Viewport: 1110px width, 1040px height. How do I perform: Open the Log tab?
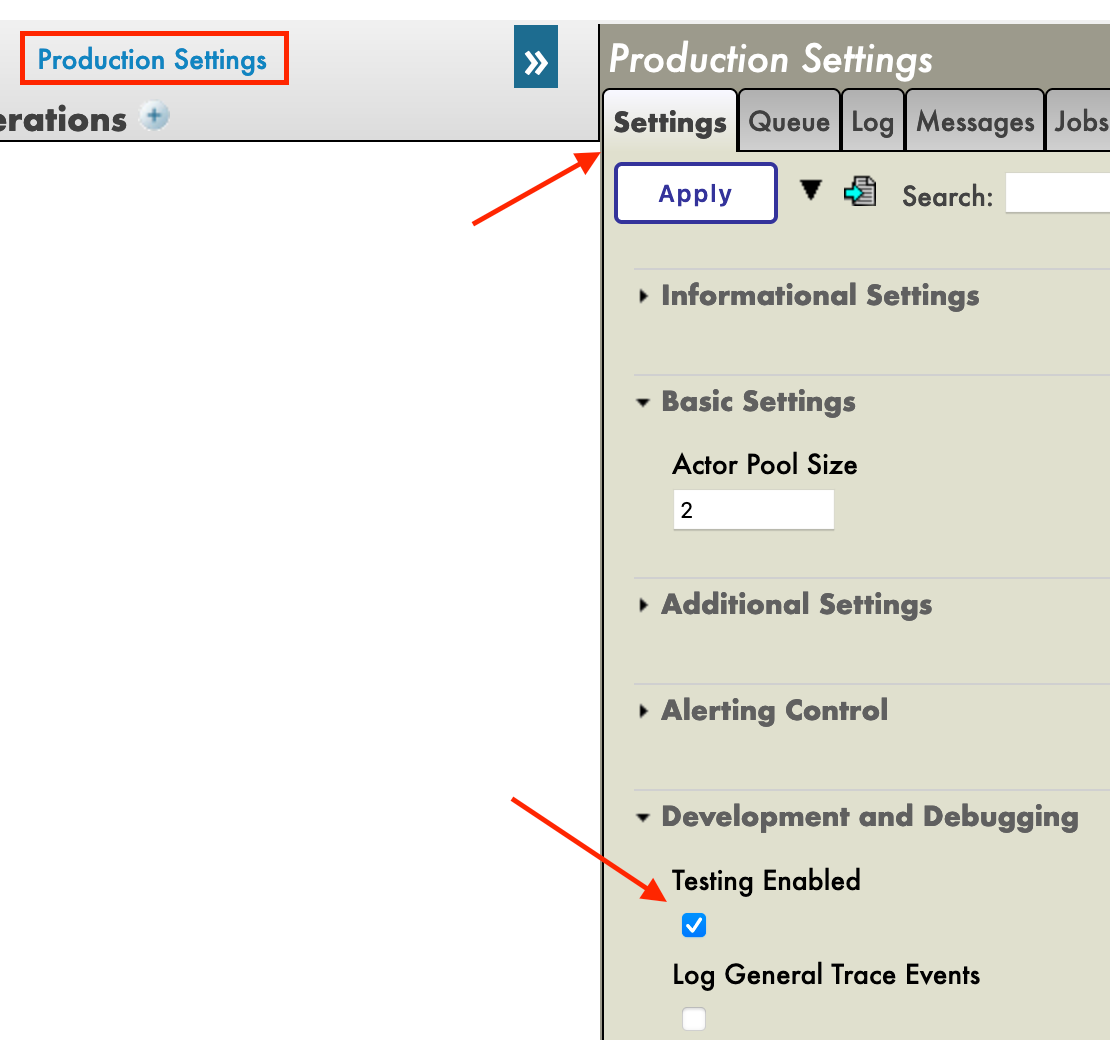(x=873, y=121)
